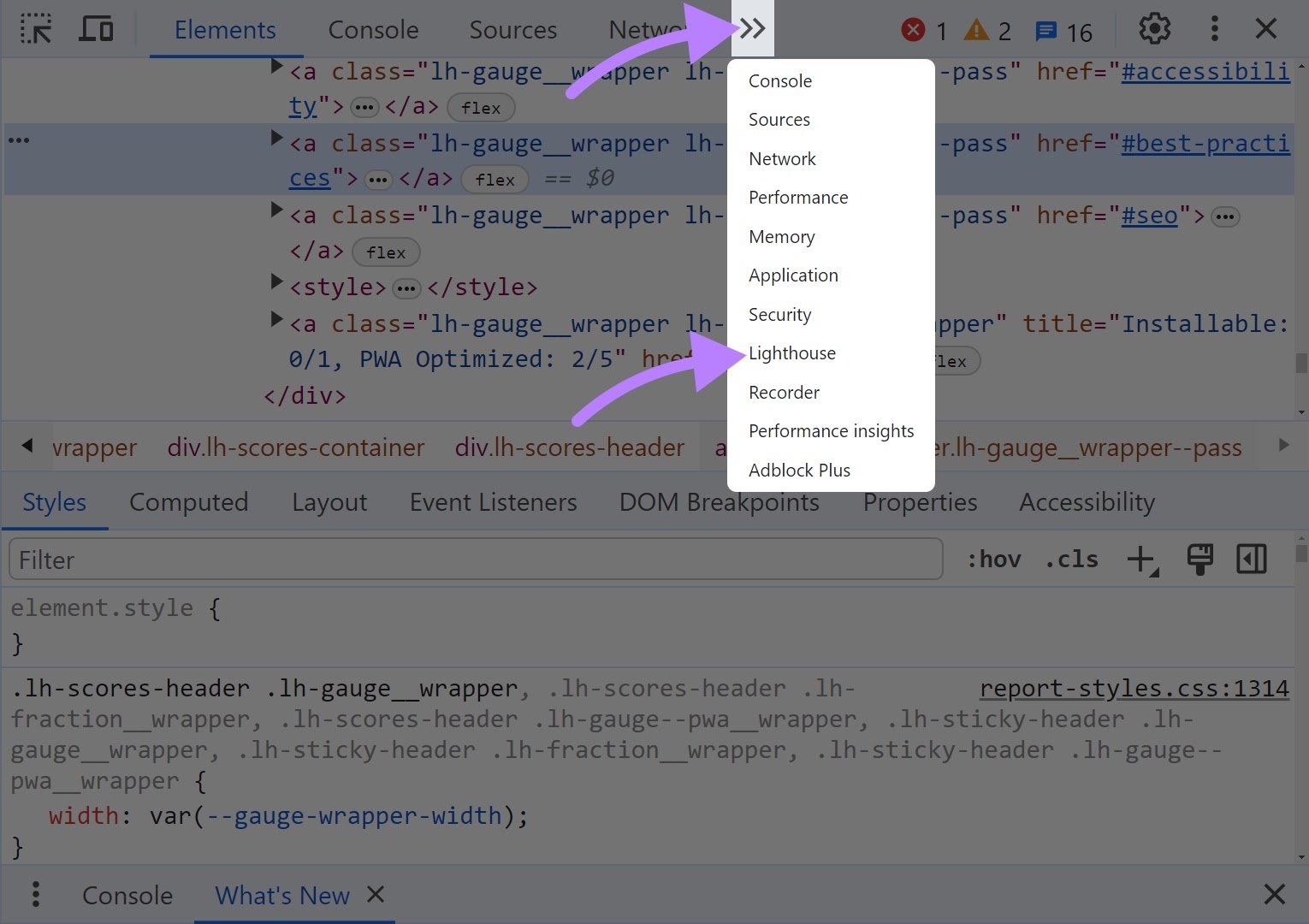Screen dimensions: 1309x924
Task: Toggle rendering emulations paintbrush icon
Action: click(x=1199, y=560)
